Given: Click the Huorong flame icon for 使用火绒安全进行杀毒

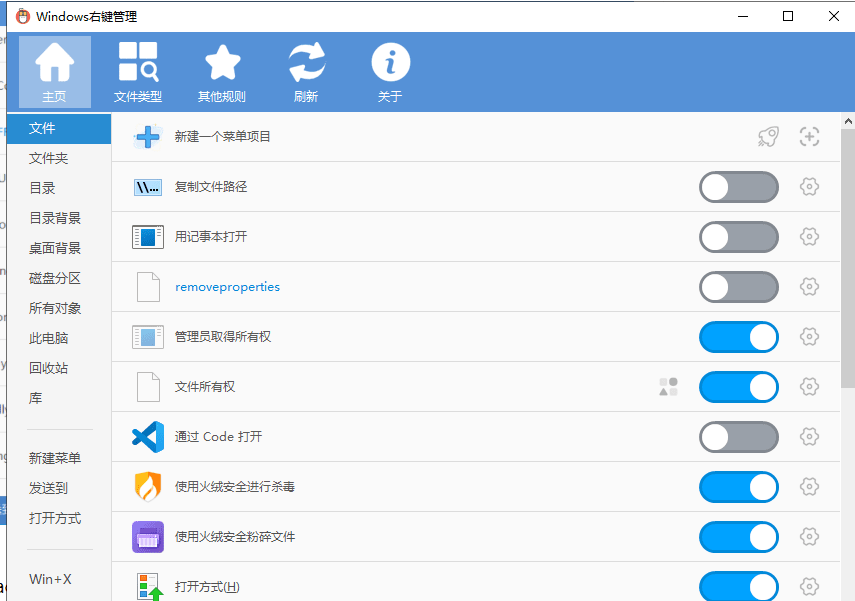Looking at the screenshot, I should [147, 487].
